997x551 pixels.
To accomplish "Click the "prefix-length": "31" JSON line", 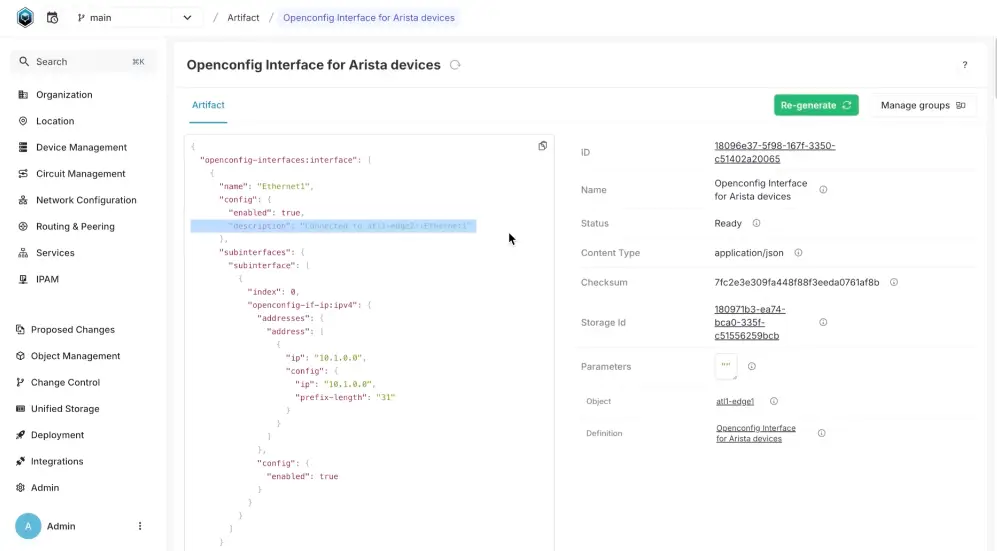I will (x=345, y=397).
